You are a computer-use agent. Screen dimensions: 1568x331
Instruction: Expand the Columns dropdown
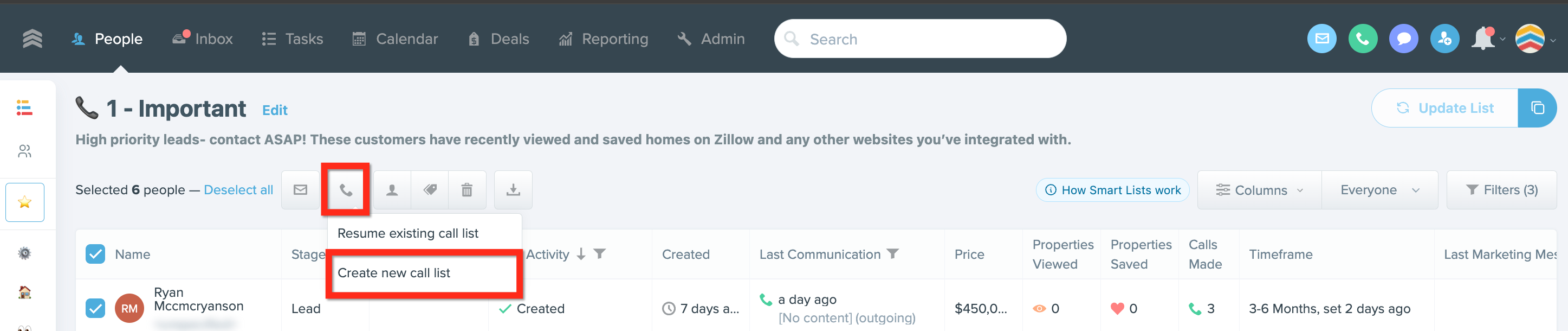tap(1259, 190)
